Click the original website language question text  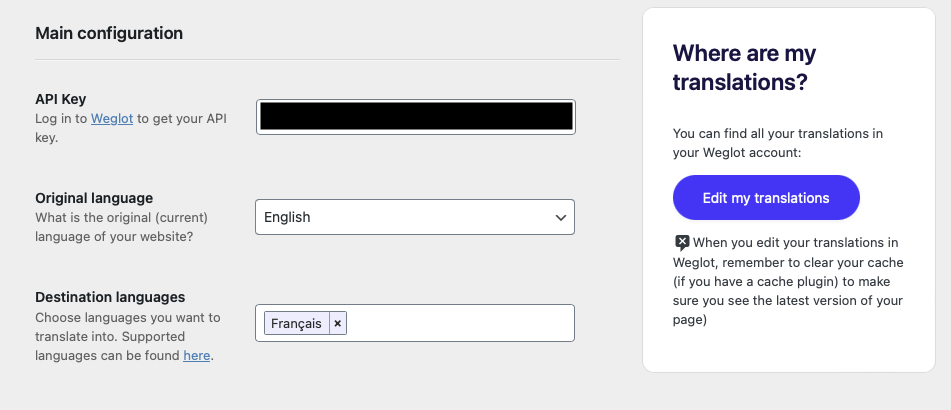point(121,226)
